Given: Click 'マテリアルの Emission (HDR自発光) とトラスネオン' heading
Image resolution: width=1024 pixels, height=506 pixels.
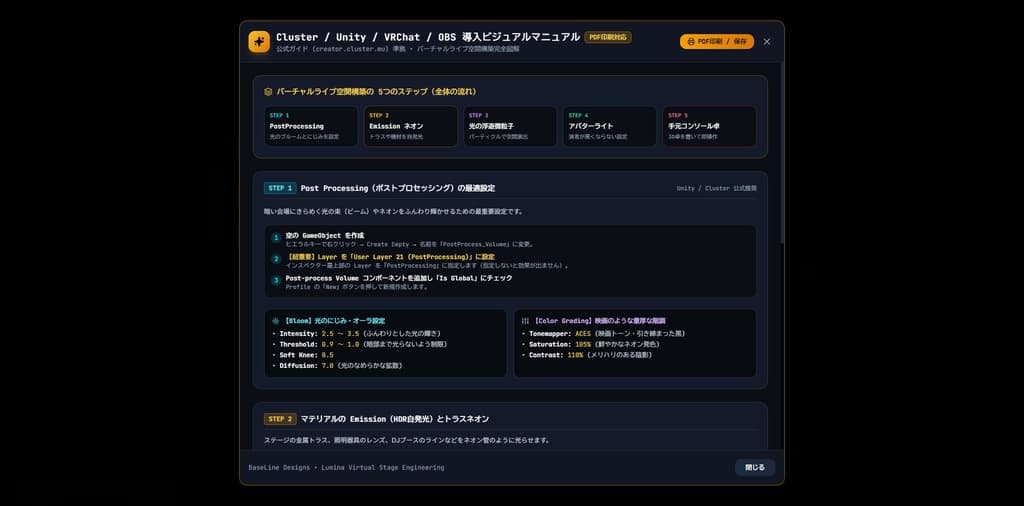Looking at the screenshot, I should point(394,419).
